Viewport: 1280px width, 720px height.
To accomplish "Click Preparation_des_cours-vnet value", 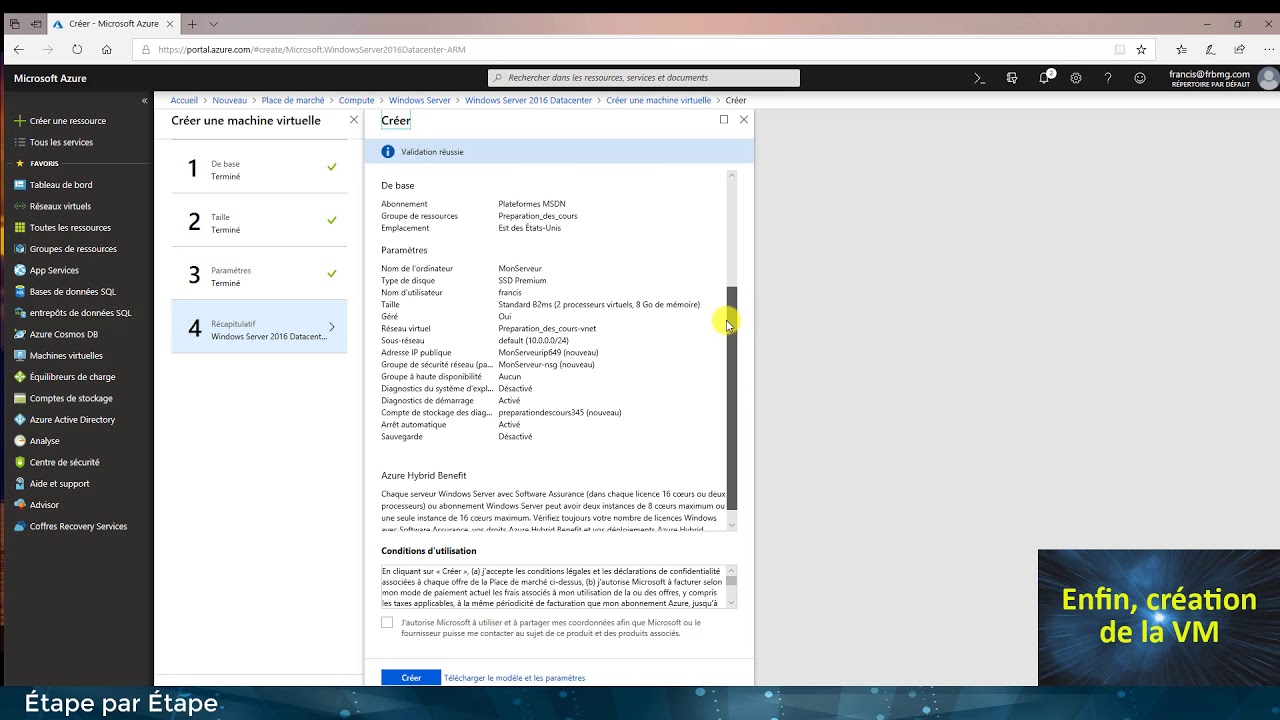I will (547, 328).
